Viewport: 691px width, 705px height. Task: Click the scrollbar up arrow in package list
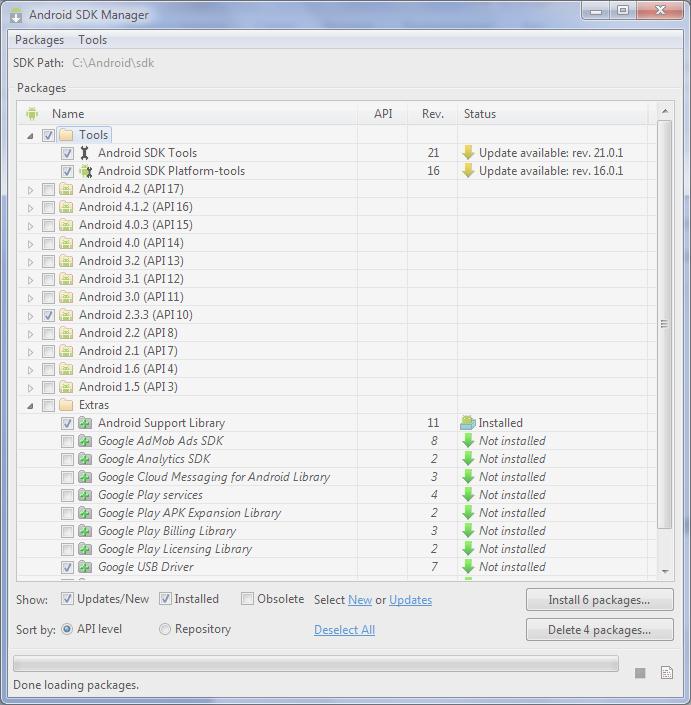pyautogui.click(x=665, y=111)
